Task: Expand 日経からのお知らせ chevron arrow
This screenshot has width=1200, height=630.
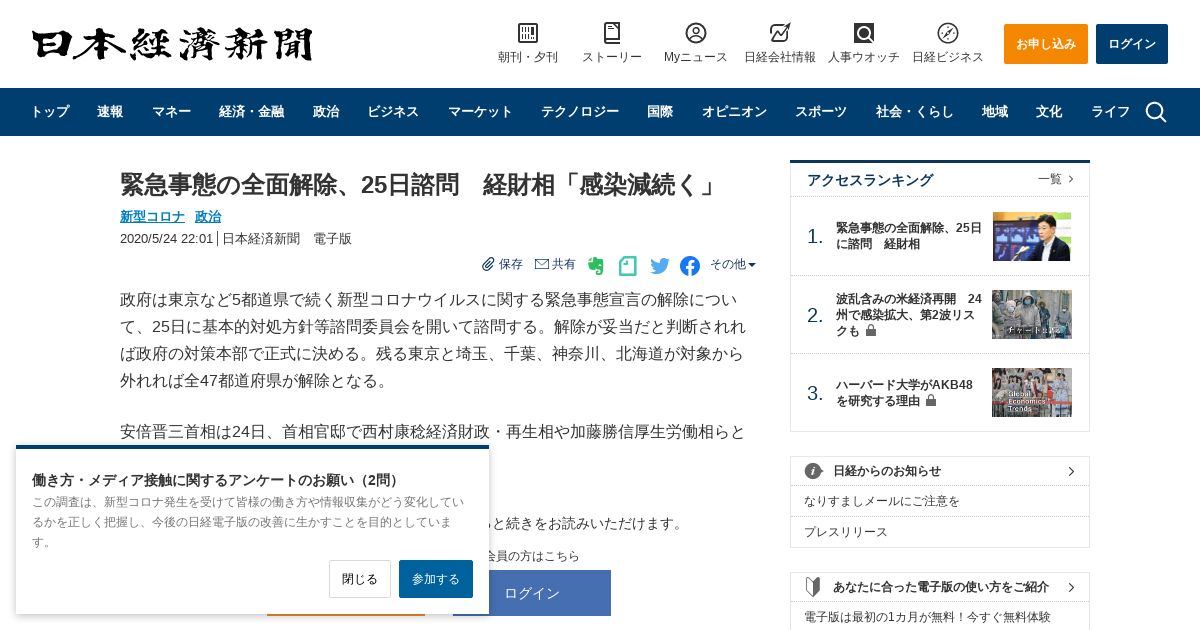Action: click(x=1071, y=471)
